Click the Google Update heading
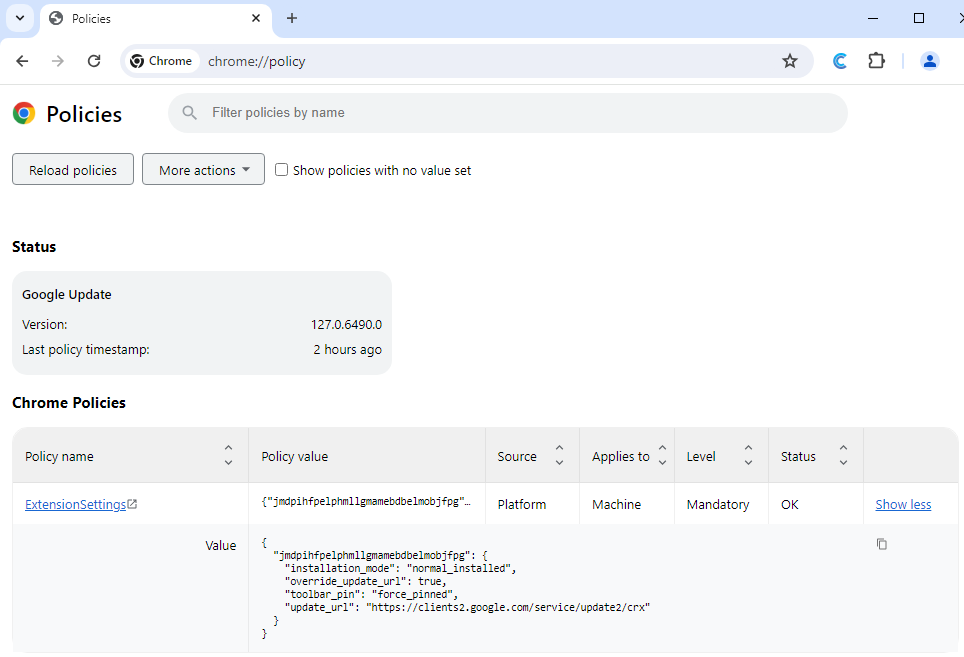 pos(66,294)
